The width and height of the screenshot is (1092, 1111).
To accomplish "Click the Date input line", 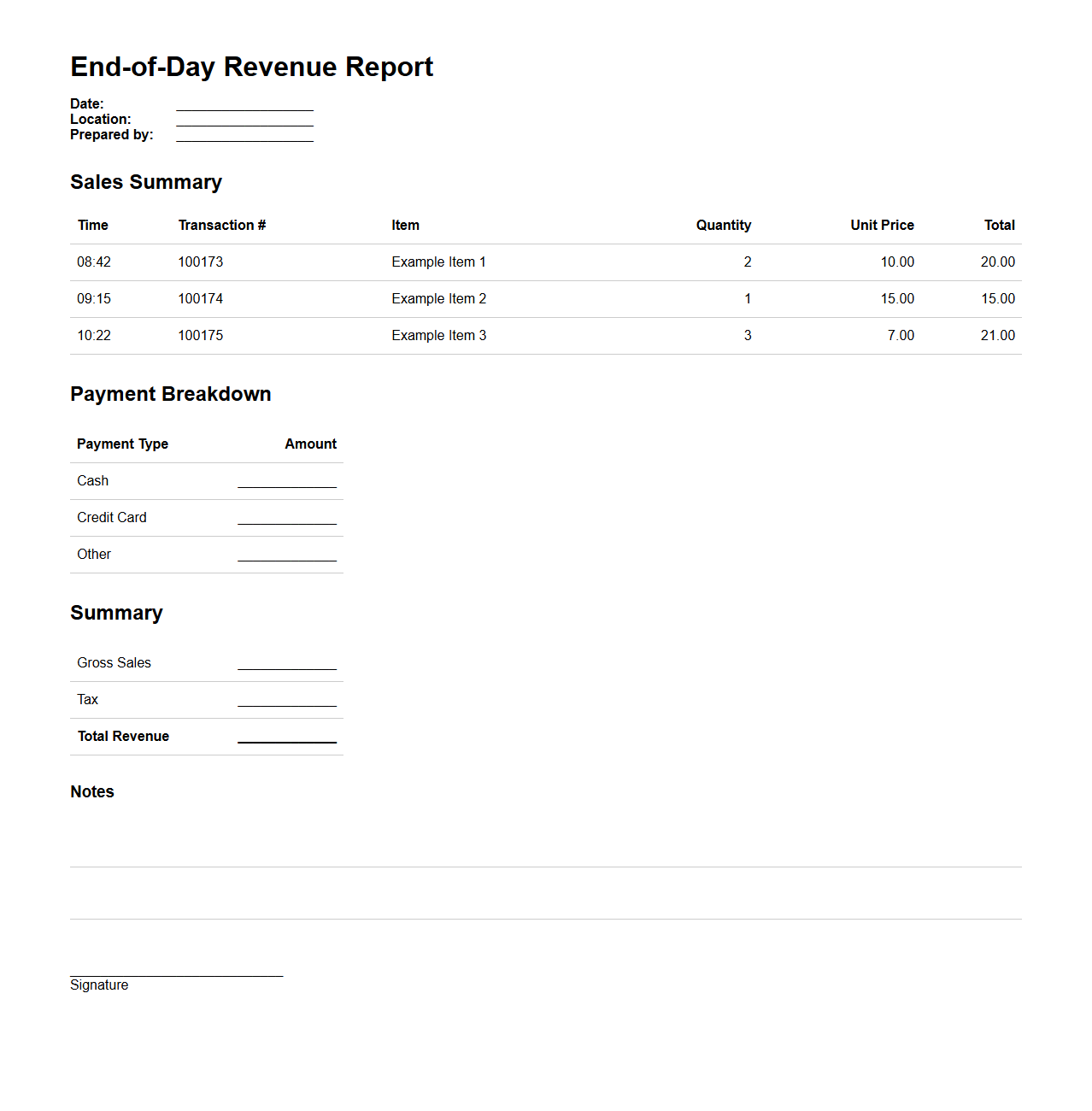I will 244,108.
